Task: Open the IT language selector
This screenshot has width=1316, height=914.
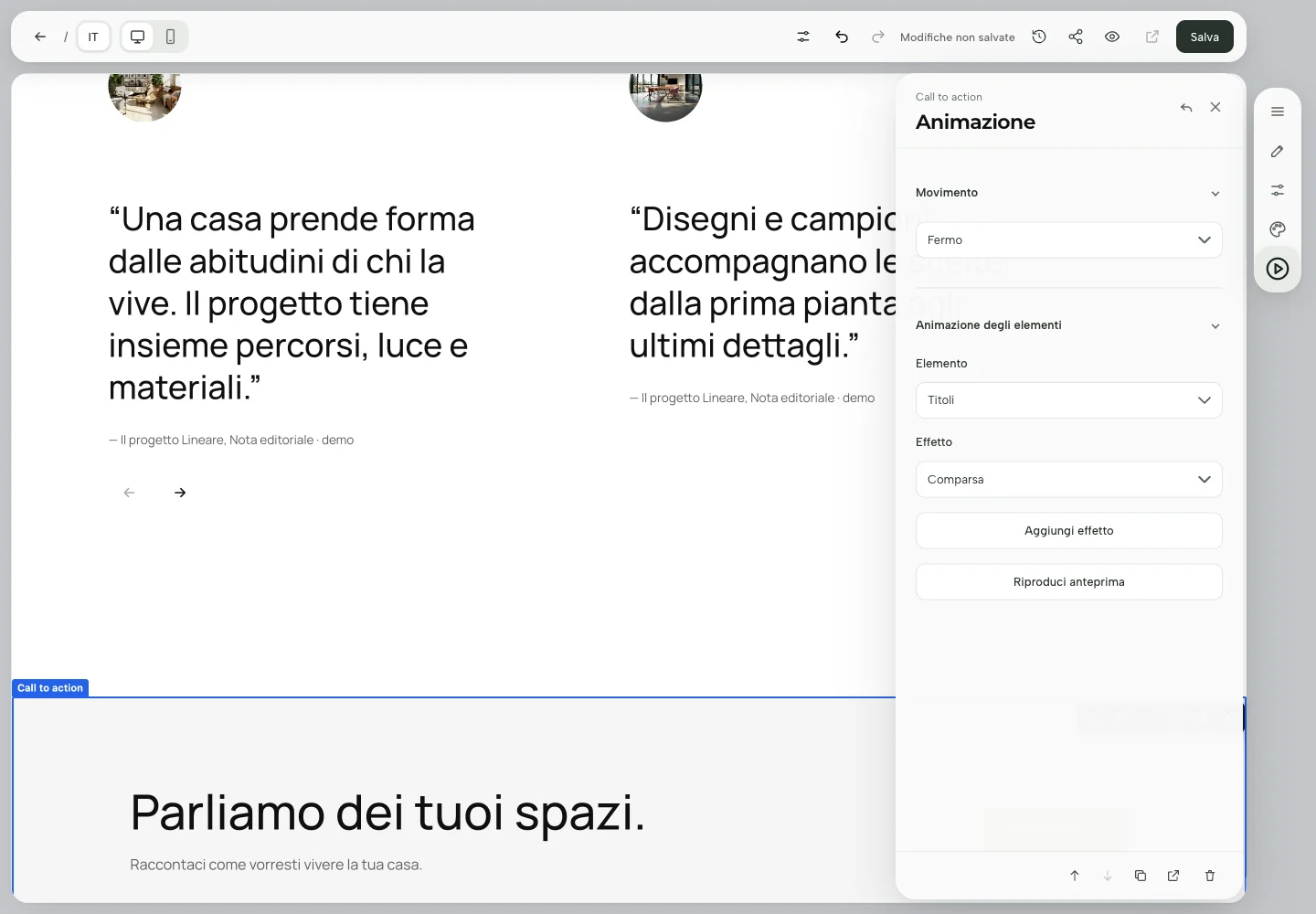Action: click(x=93, y=37)
